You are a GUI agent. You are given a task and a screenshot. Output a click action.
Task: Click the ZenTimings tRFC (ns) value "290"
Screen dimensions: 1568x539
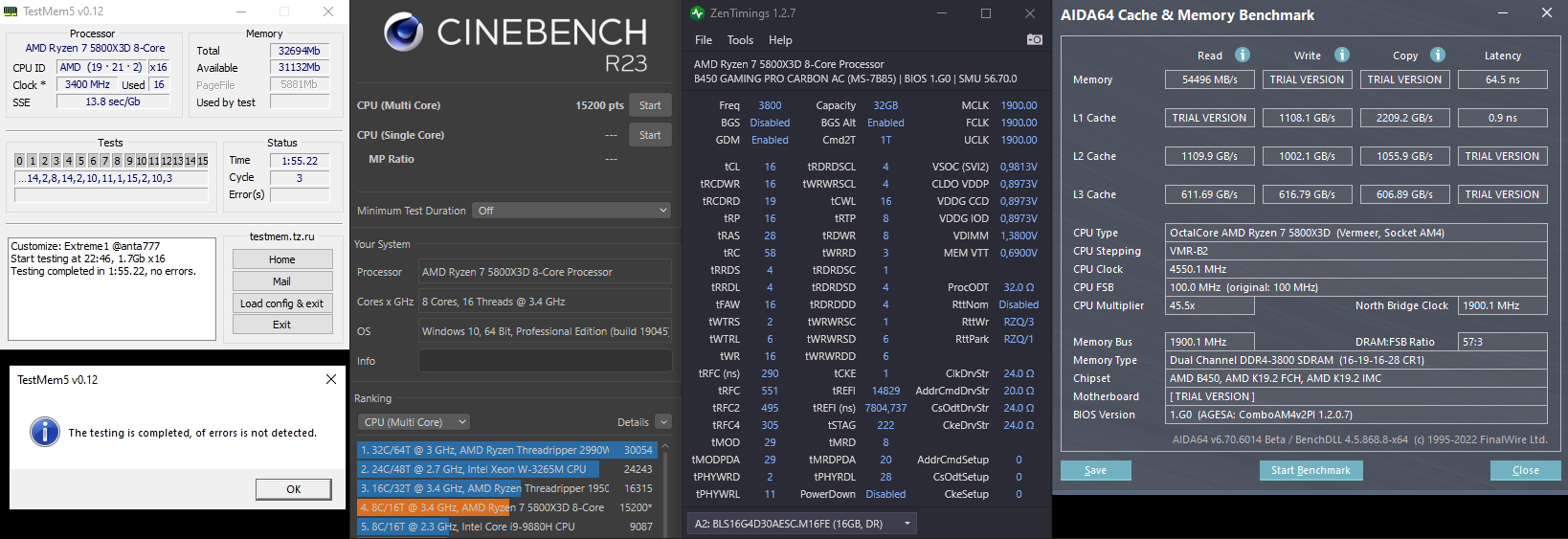pyautogui.click(x=770, y=373)
